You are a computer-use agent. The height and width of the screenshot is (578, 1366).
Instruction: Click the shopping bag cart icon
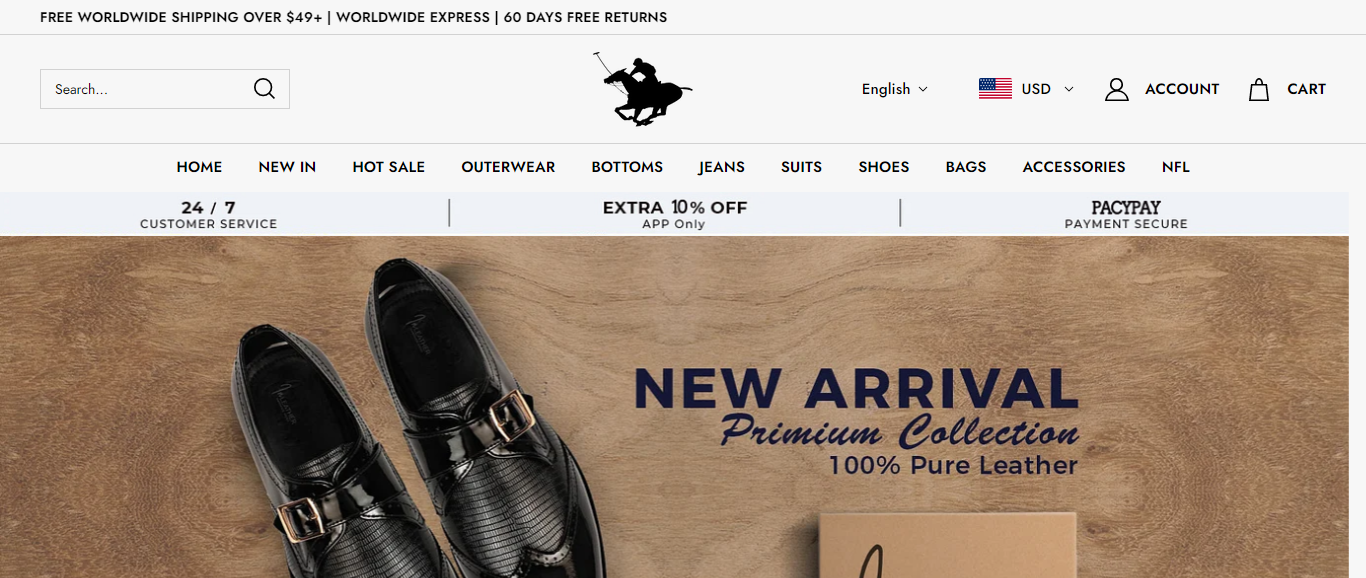1259,89
